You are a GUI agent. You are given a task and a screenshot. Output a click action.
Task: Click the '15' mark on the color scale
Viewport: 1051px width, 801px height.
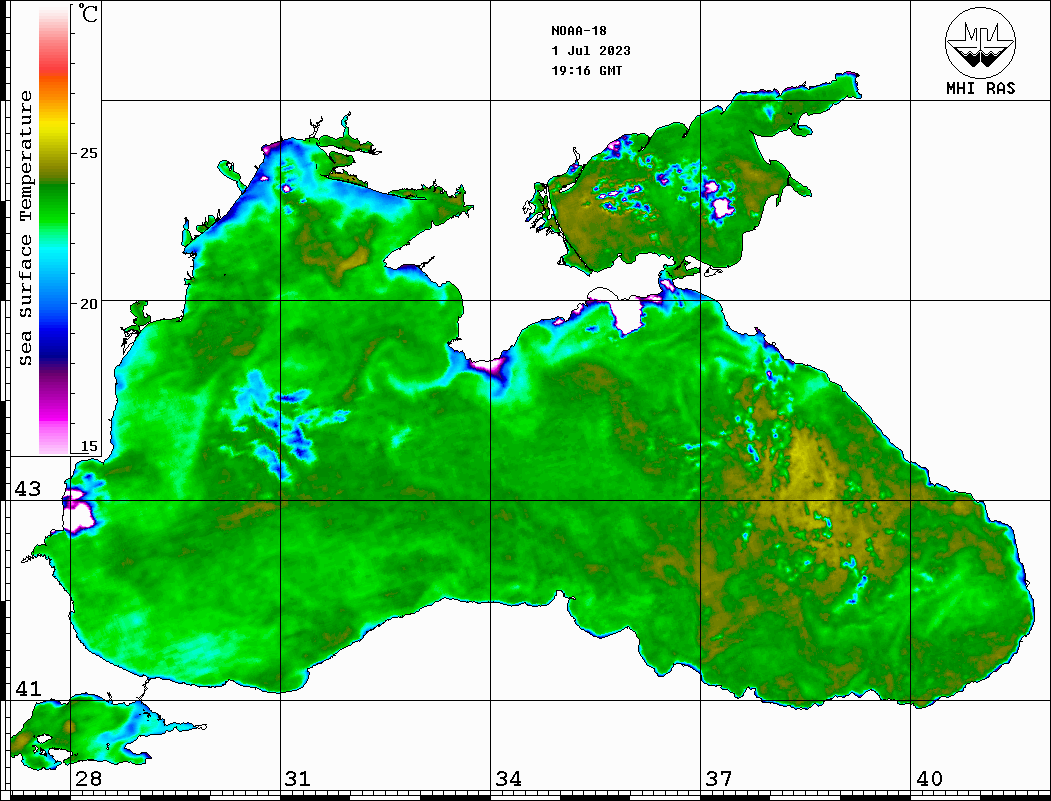point(88,446)
